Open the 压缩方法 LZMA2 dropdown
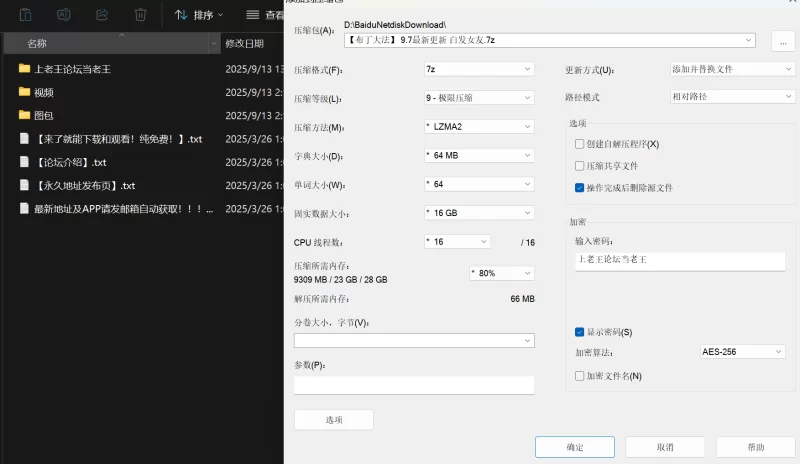Screen dimensions: 800x464 click(479, 127)
